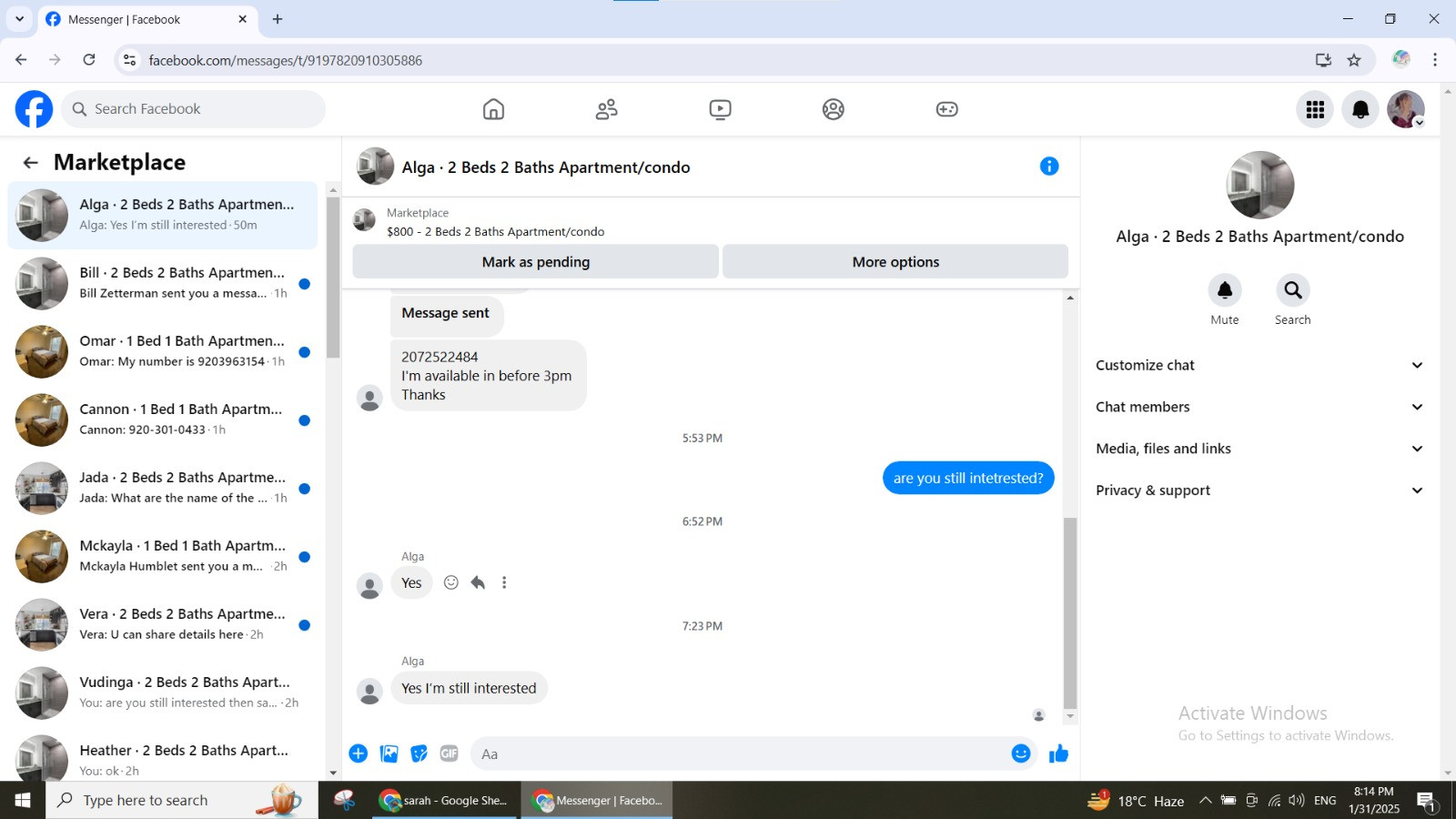Close the Messenger browser tab
Image resolution: width=1456 pixels, height=819 pixels.
[243, 19]
